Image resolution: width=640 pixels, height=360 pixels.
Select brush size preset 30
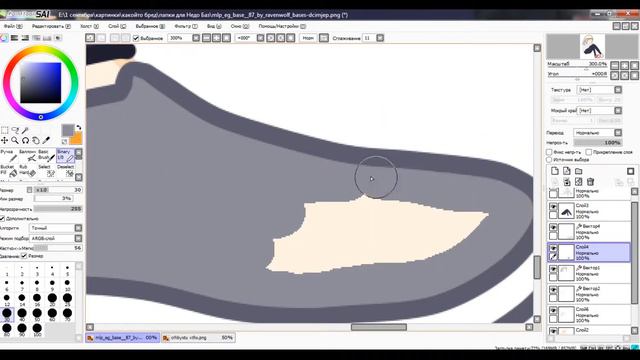pos(7,314)
